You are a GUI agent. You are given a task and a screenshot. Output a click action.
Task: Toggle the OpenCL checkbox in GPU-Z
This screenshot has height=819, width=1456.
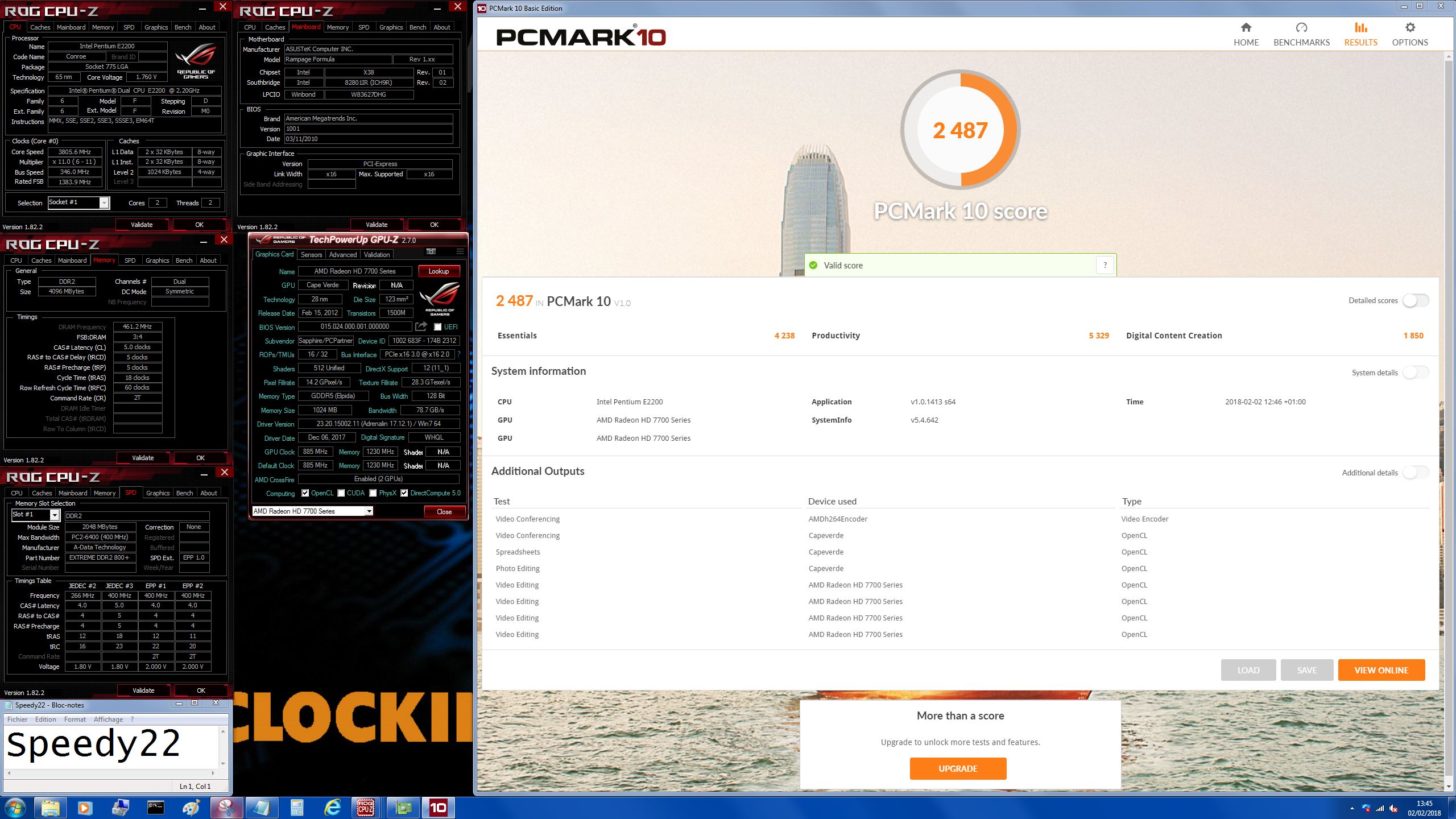pos(305,493)
